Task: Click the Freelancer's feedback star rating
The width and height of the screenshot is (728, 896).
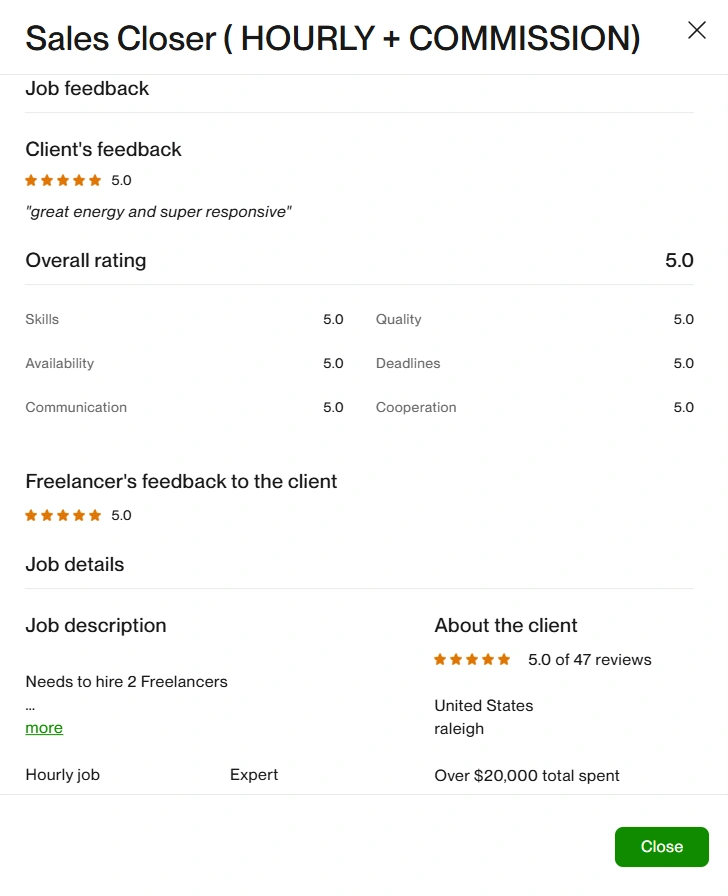Action: 64,516
